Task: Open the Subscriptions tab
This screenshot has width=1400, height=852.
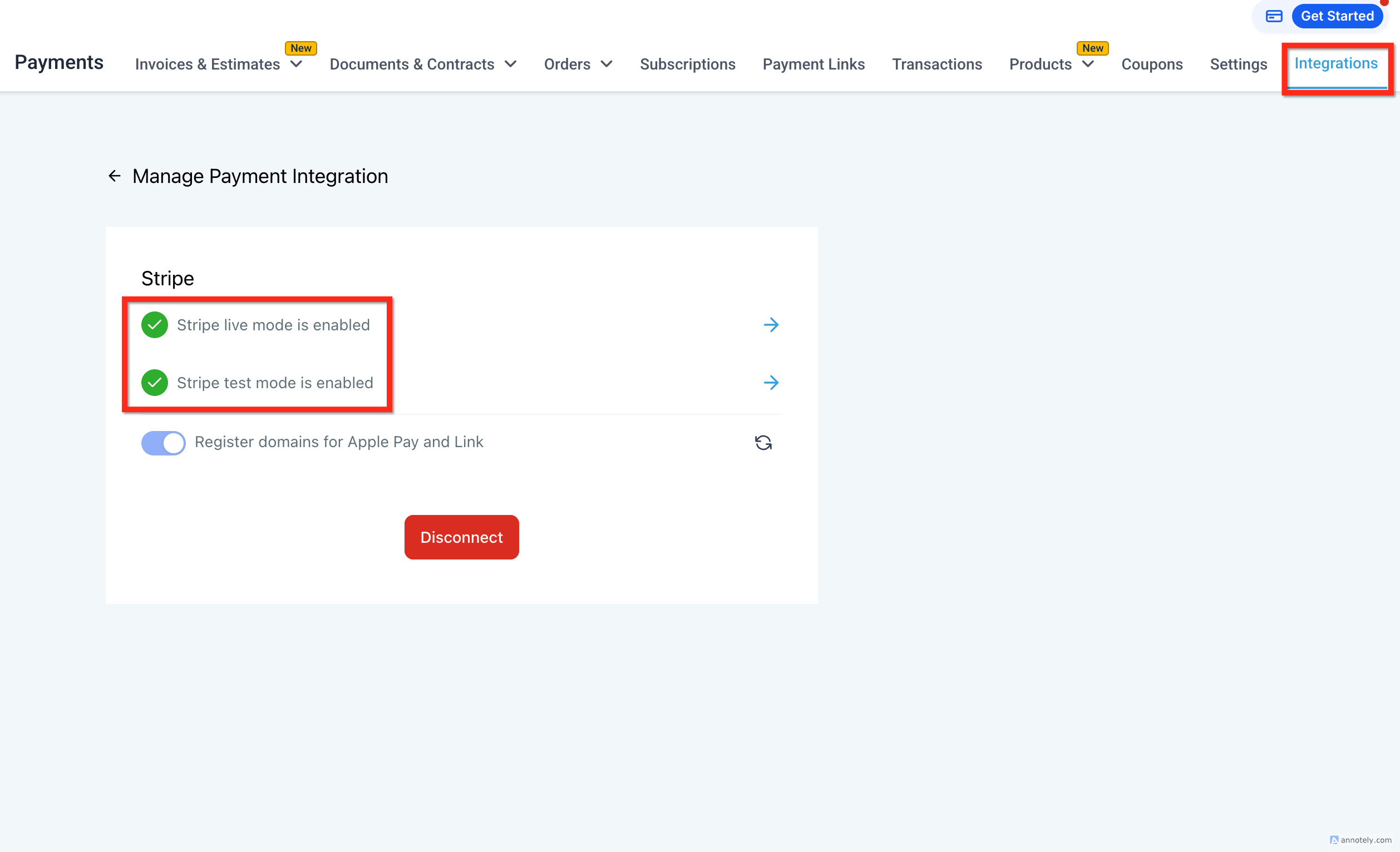Action: tap(688, 64)
